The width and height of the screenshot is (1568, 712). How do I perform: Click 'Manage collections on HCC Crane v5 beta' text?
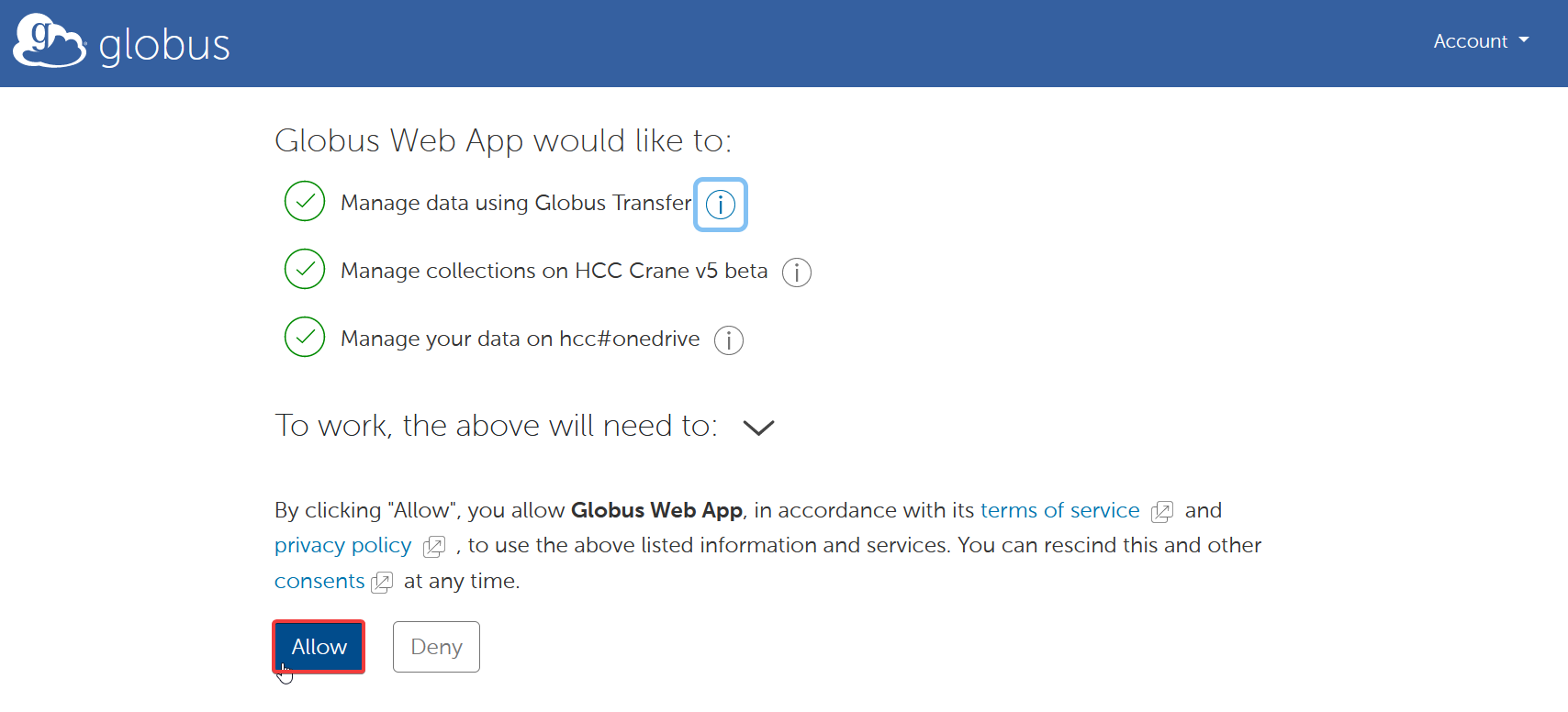[x=554, y=271]
